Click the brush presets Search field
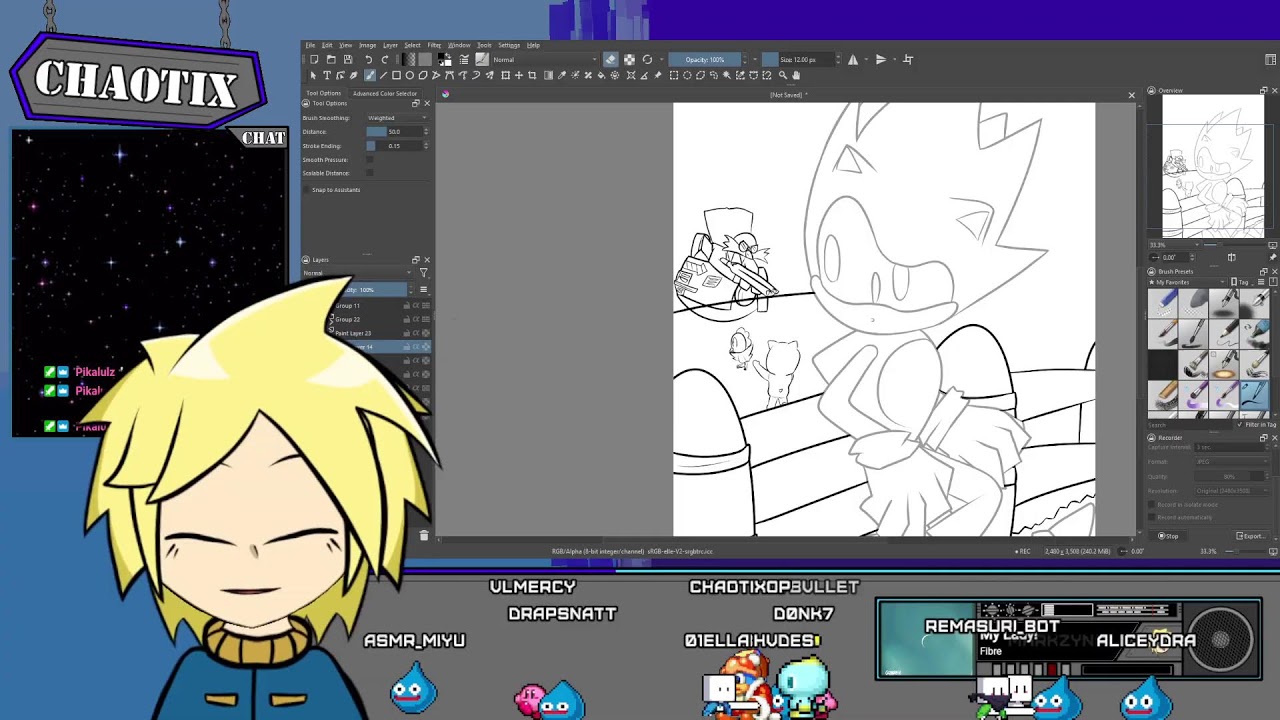This screenshot has height=720, width=1280. [x=1190, y=425]
